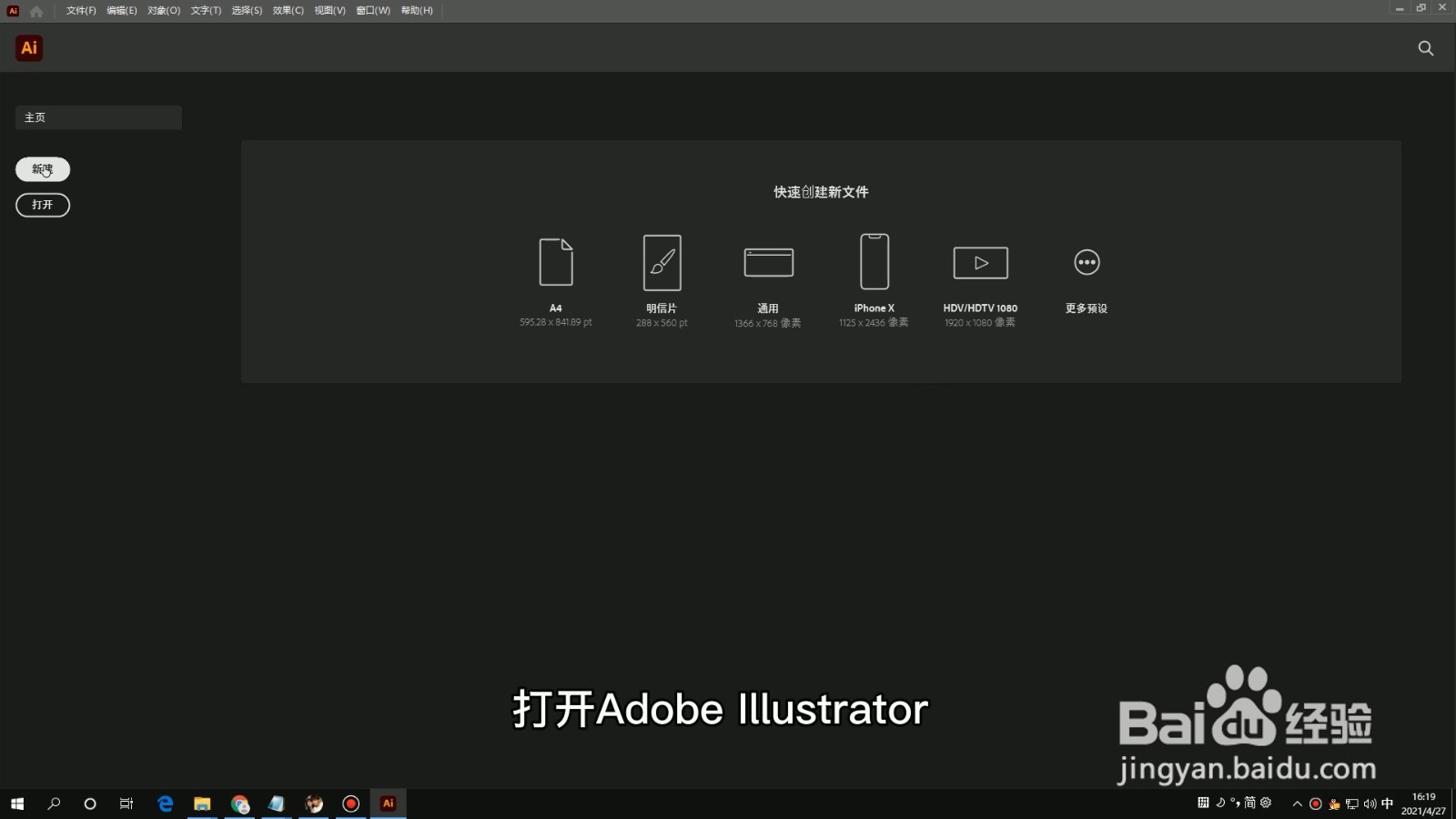Switch to Chrome in the taskbar
This screenshot has height=819, width=1456.
(239, 804)
